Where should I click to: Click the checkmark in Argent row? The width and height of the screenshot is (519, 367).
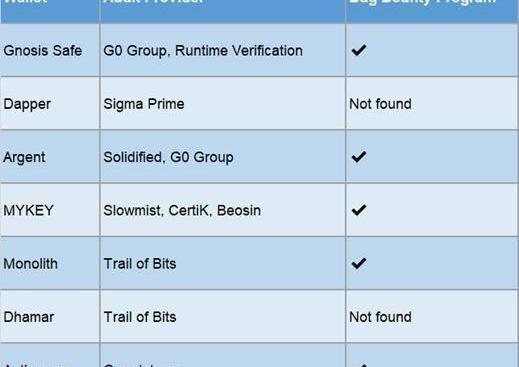pos(359,157)
